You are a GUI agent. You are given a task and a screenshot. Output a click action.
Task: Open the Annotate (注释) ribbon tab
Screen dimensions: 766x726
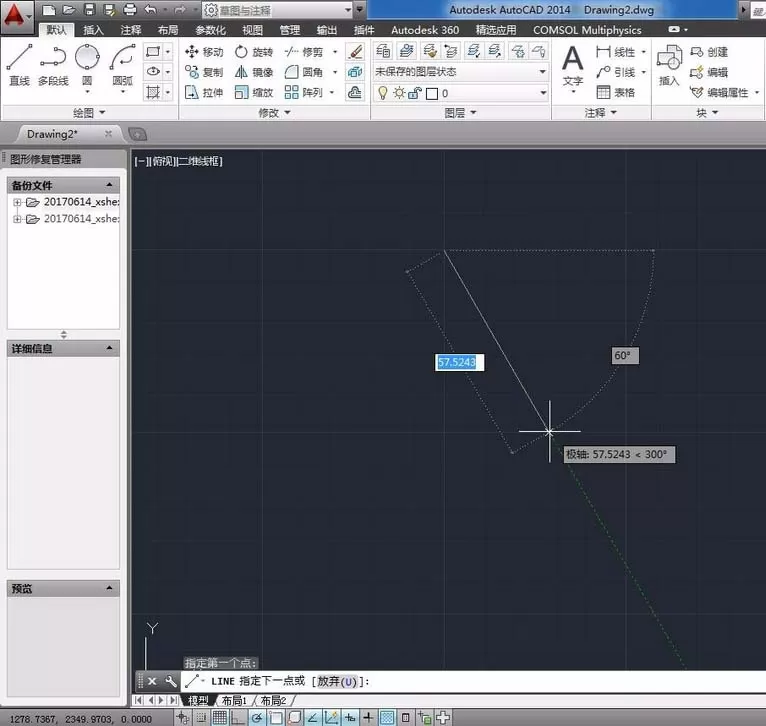(x=130, y=30)
